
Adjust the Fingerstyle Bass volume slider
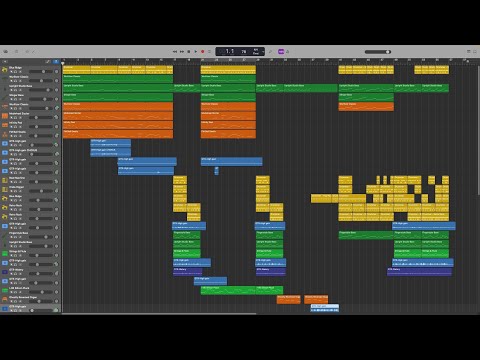[41, 237]
